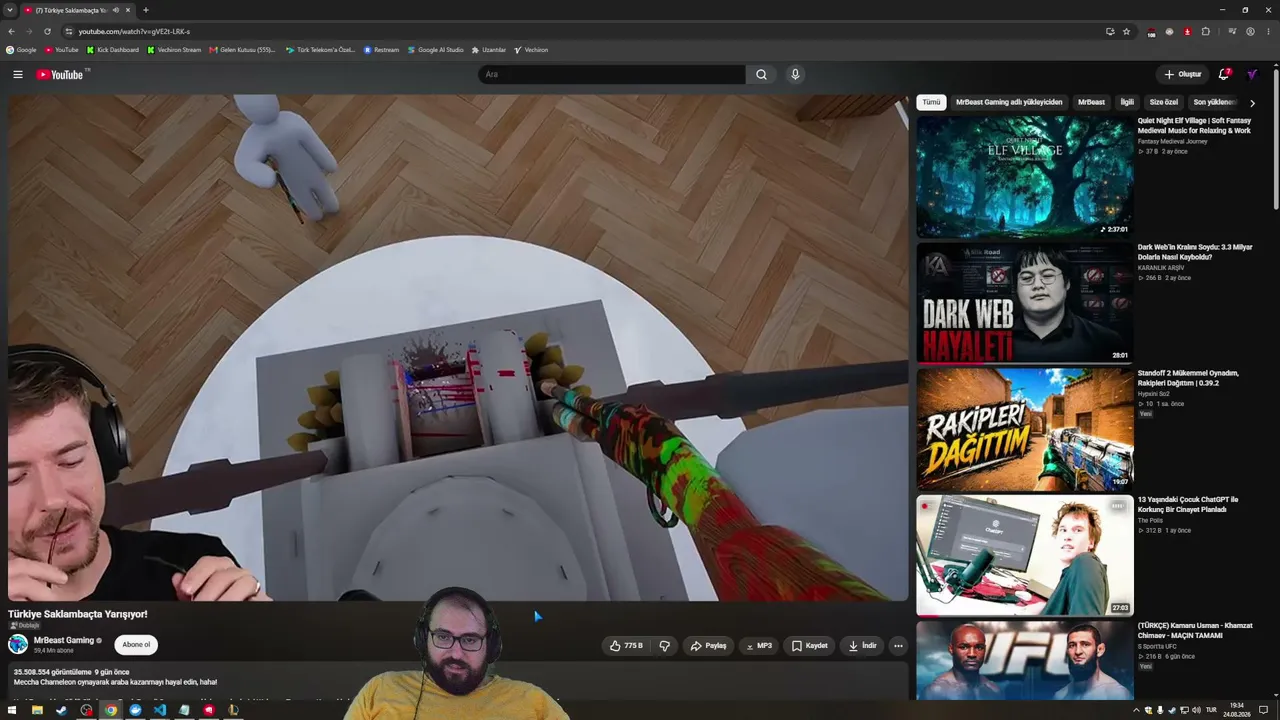
Task: Open the Dark Web'in Kralını Soydu title
Action: pos(1195,252)
